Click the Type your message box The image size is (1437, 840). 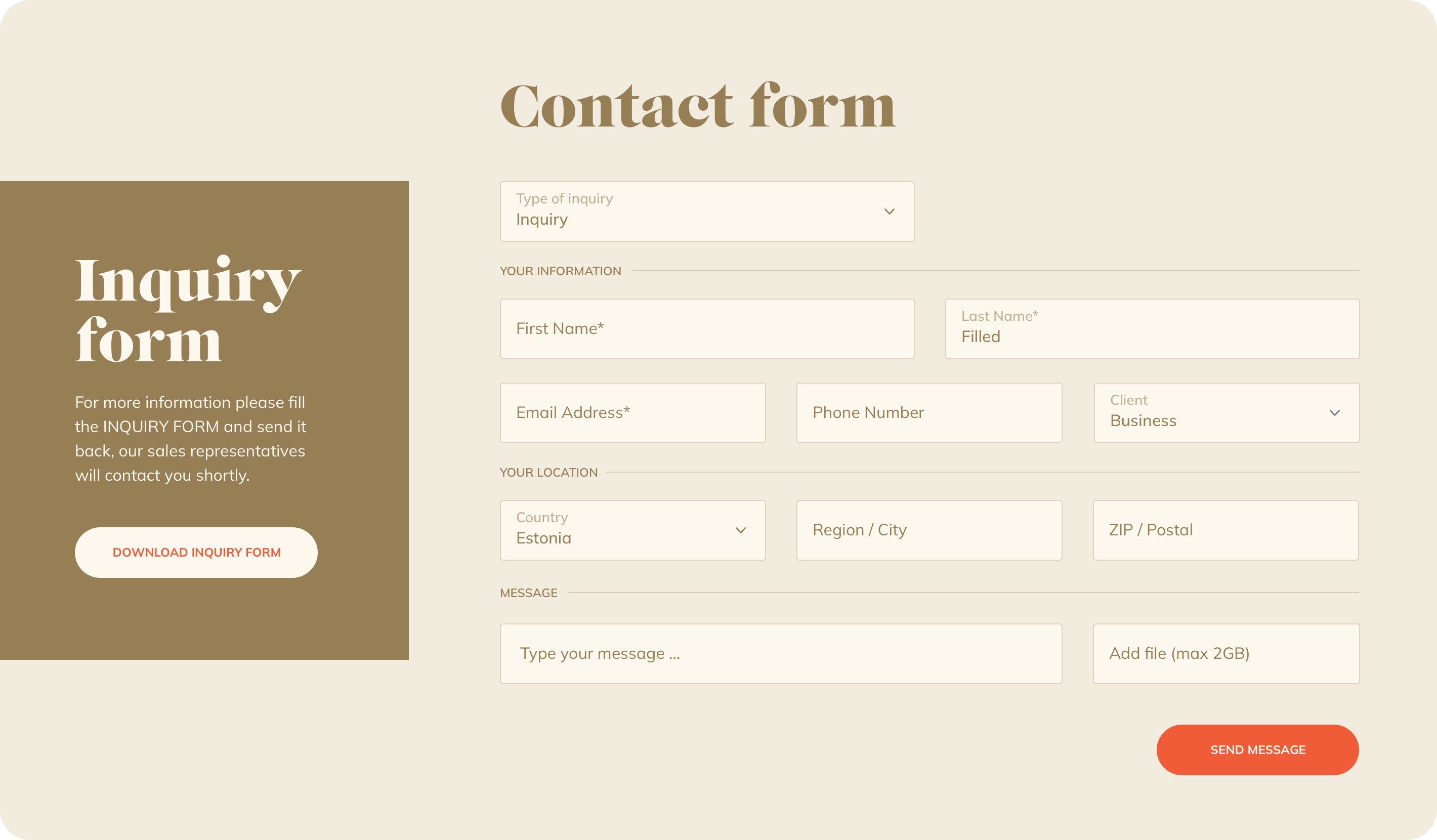[x=781, y=653]
